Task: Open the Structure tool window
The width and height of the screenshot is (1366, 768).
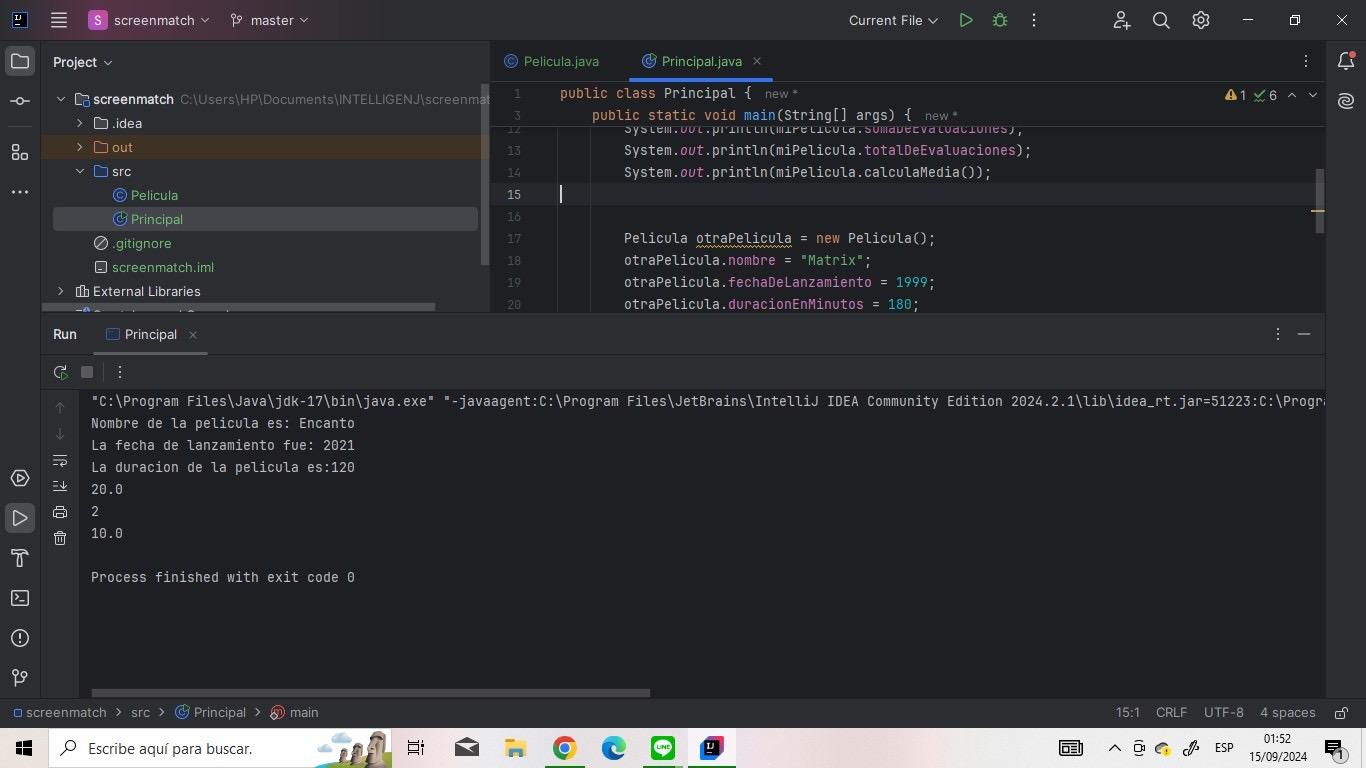Action: pyautogui.click(x=20, y=152)
